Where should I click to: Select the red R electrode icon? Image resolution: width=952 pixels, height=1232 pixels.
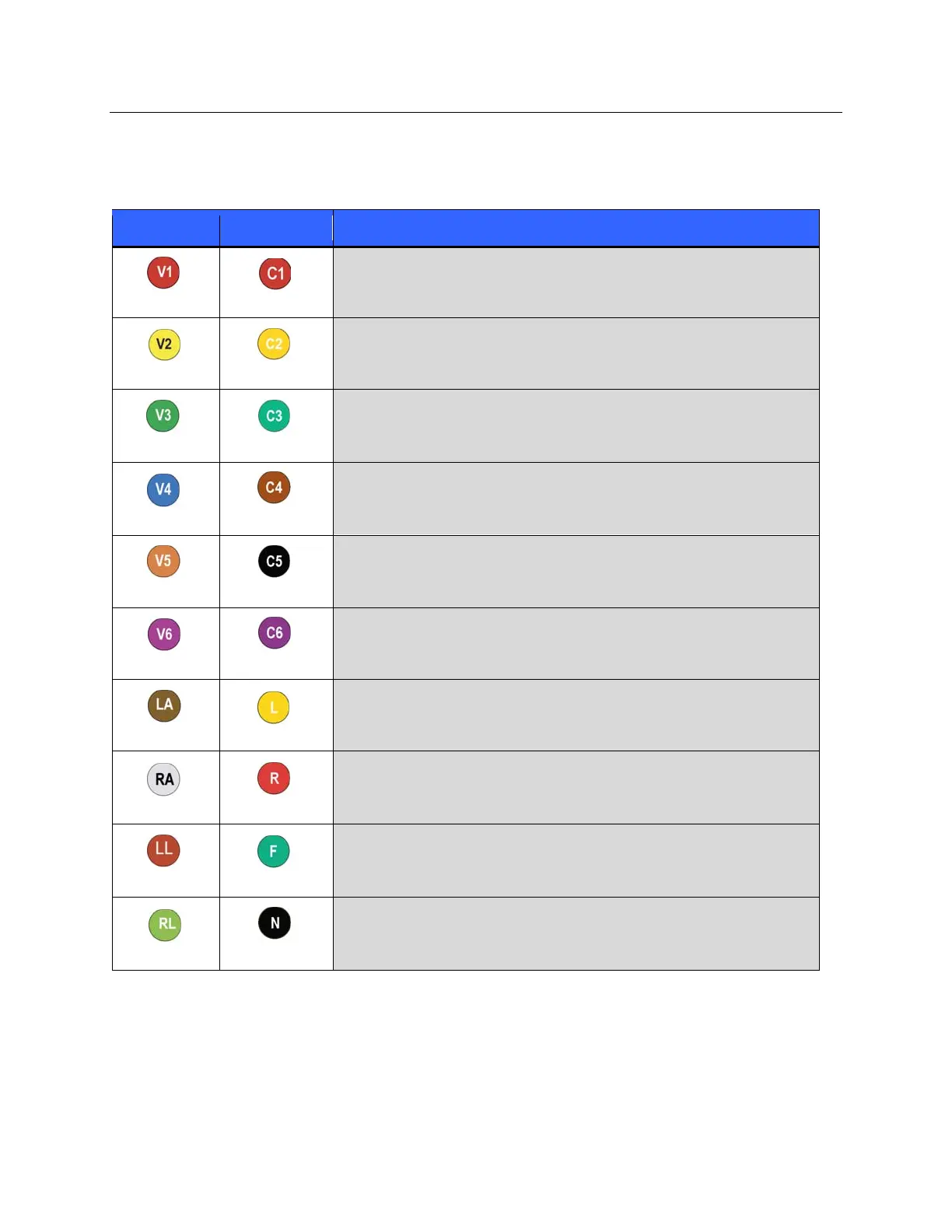coord(274,778)
